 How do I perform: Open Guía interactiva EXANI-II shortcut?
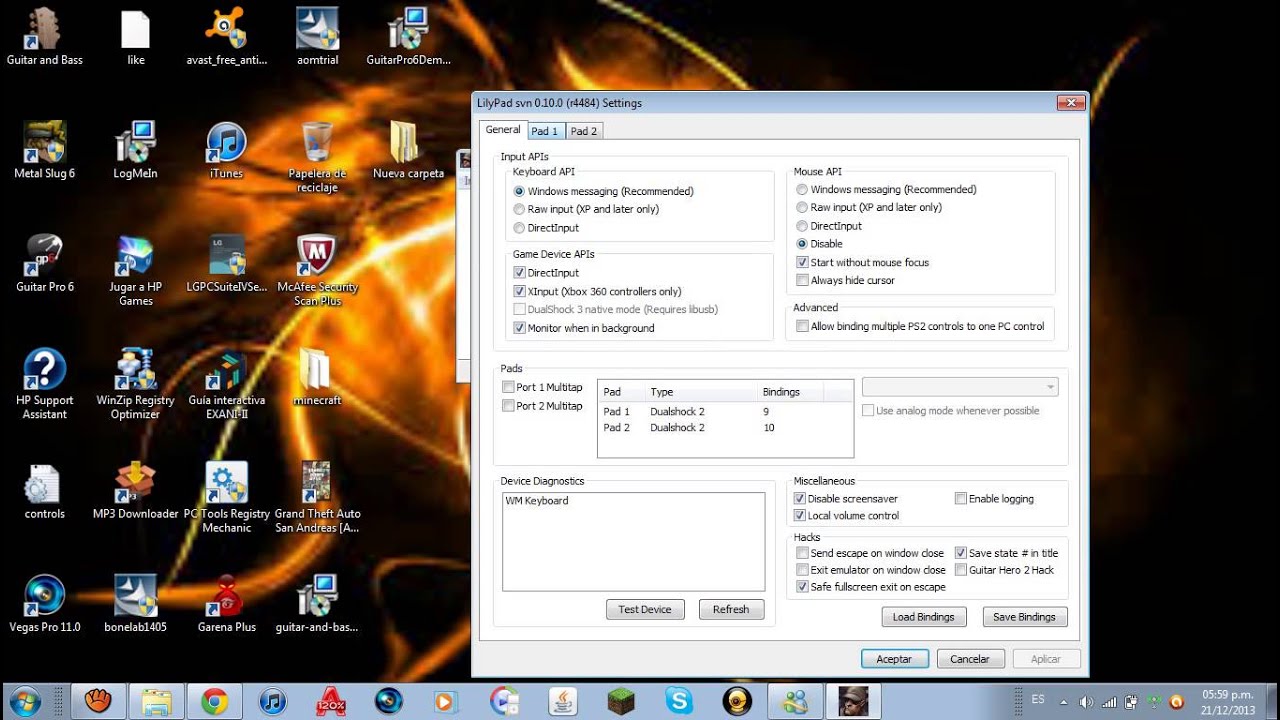pyautogui.click(x=227, y=384)
